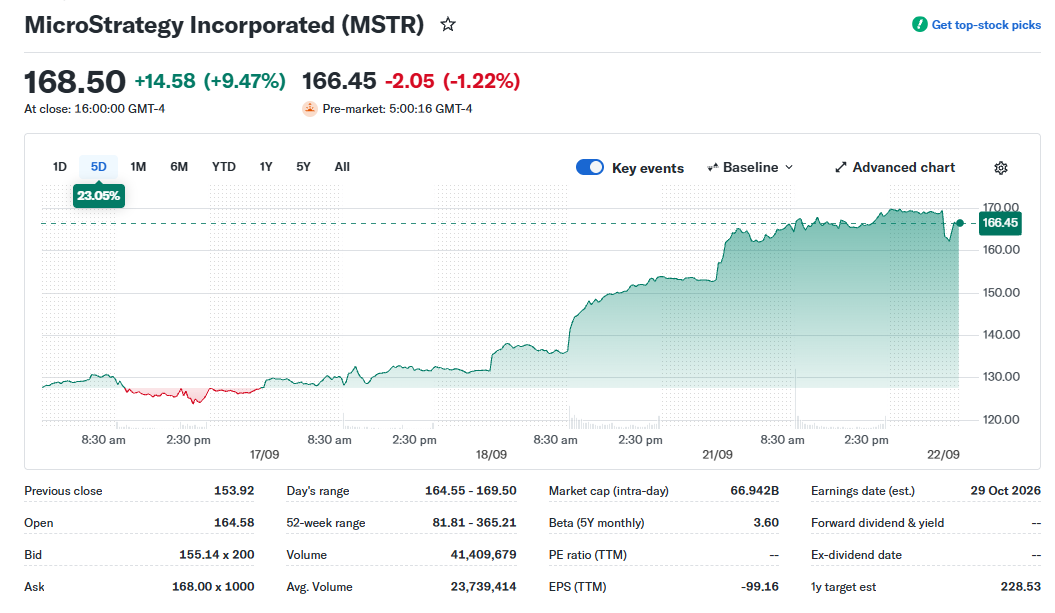Image resolution: width=1055 pixels, height=613 pixels.
Task: Select the 5D time range tab
Action: coord(98,167)
